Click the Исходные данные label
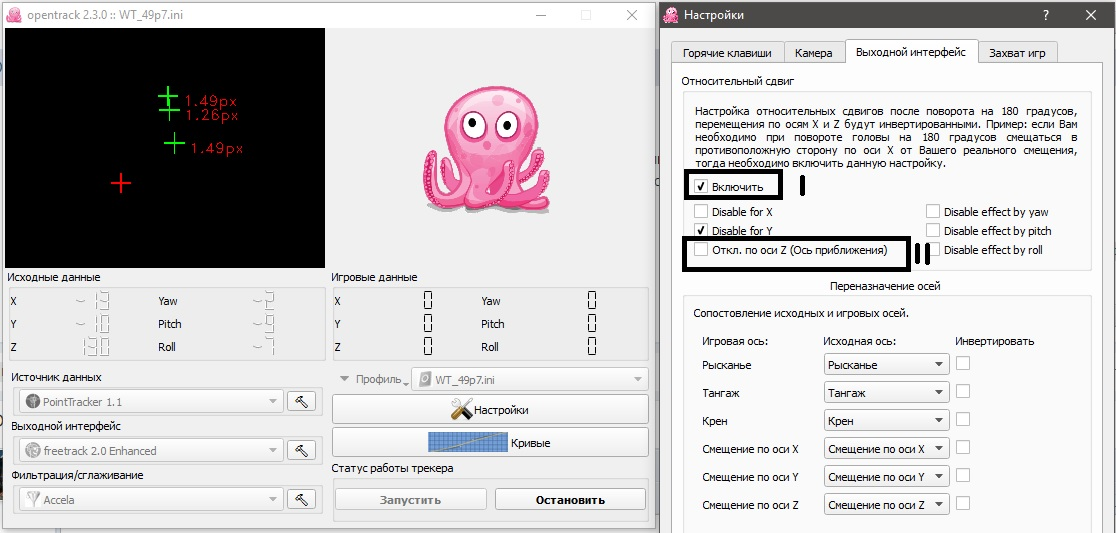The width and height of the screenshot is (1116, 533). pyautogui.click(x=56, y=277)
